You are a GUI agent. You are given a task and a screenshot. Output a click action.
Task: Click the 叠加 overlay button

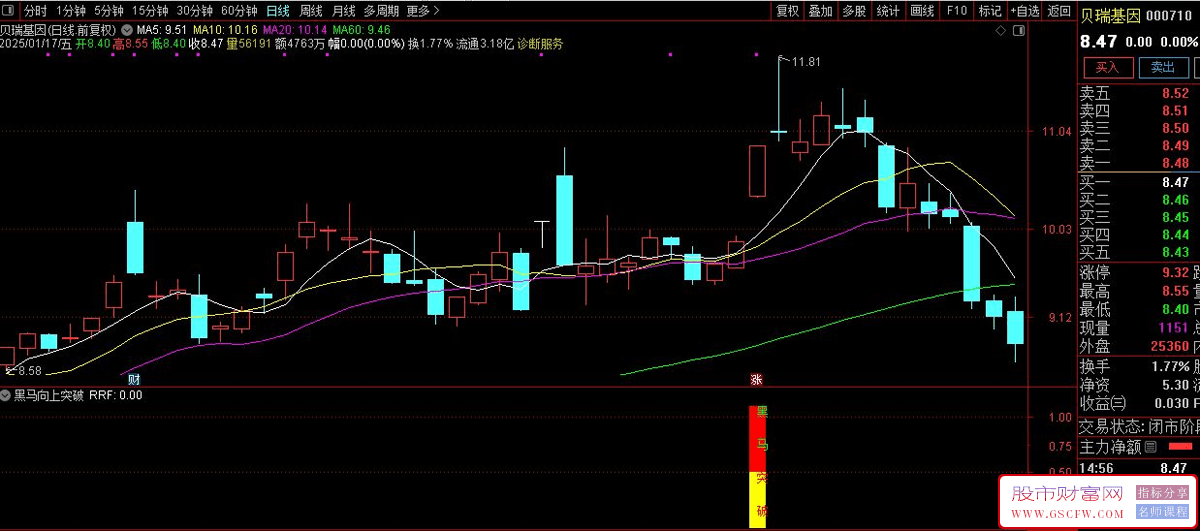tap(821, 11)
